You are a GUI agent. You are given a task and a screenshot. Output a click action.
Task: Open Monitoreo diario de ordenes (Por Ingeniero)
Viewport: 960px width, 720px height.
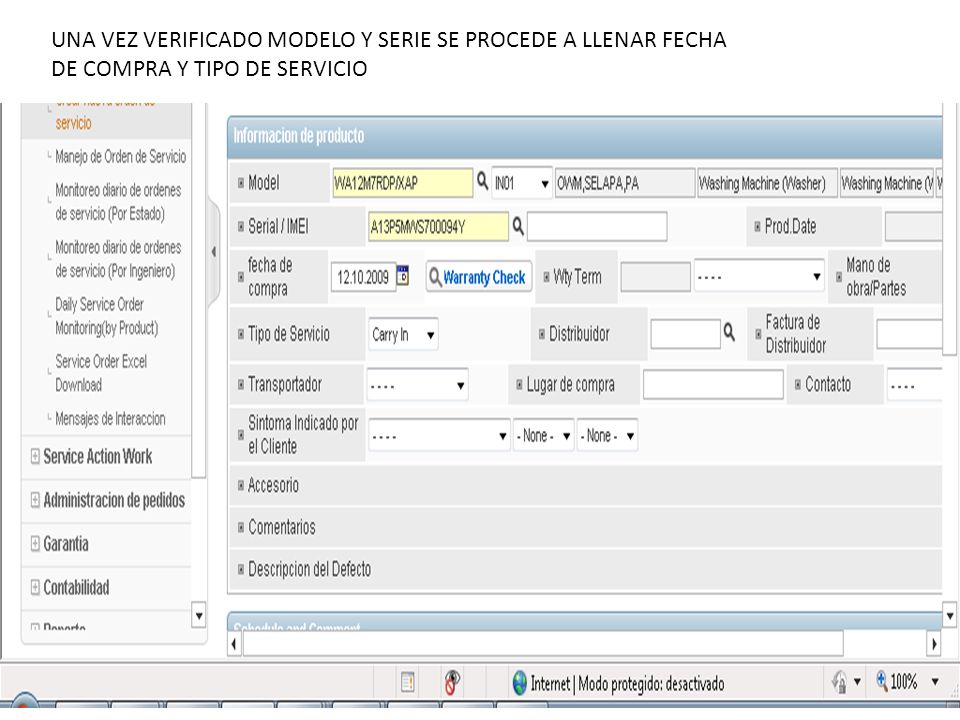coord(118,259)
